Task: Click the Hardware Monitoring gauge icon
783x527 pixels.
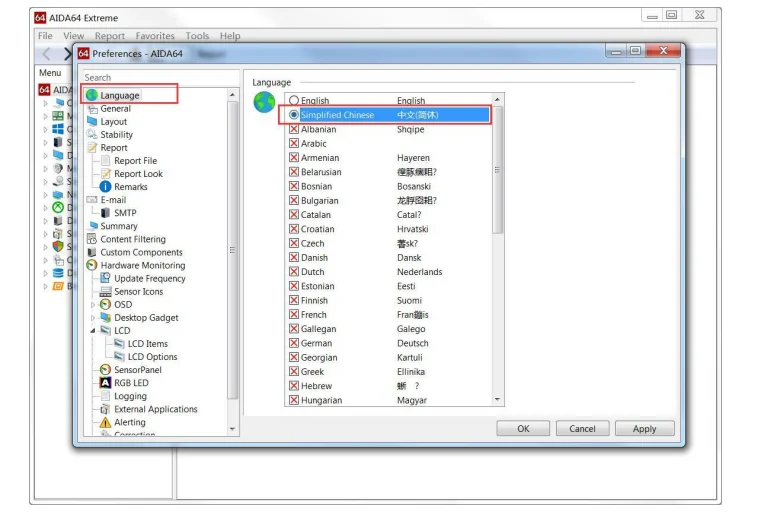Action: tap(92, 265)
